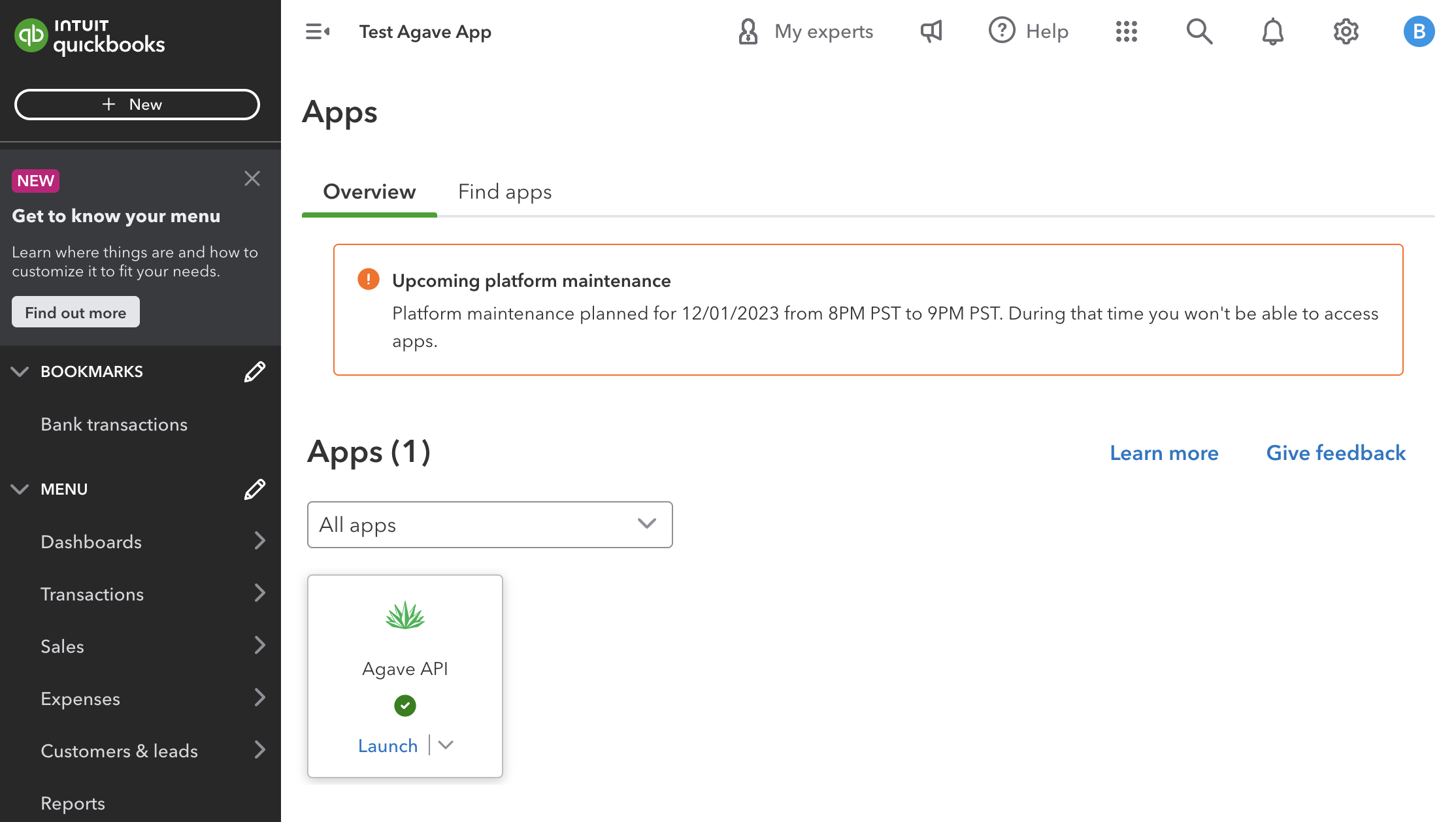Image resolution: width=1456 pixels, height=822 pixels.
Task: Open the B profile avatar
Action: [x=1419, y=31]
